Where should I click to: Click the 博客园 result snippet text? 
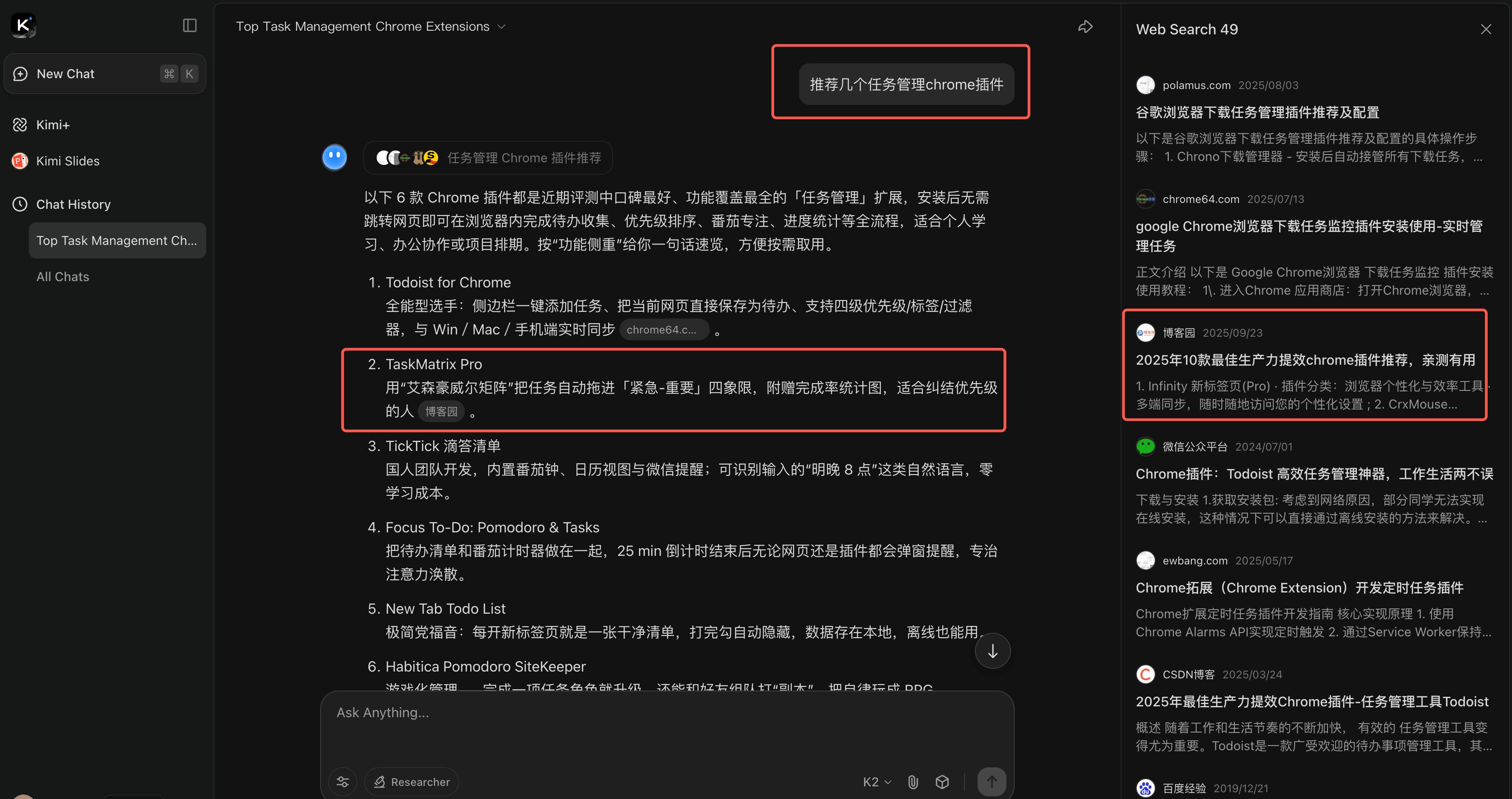tap(1313, 395)
